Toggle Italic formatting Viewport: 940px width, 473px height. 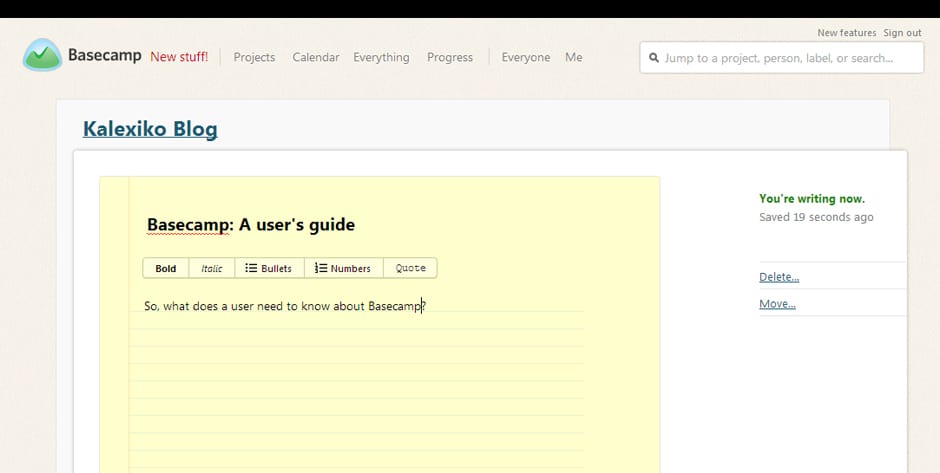[x=212, y=268]
